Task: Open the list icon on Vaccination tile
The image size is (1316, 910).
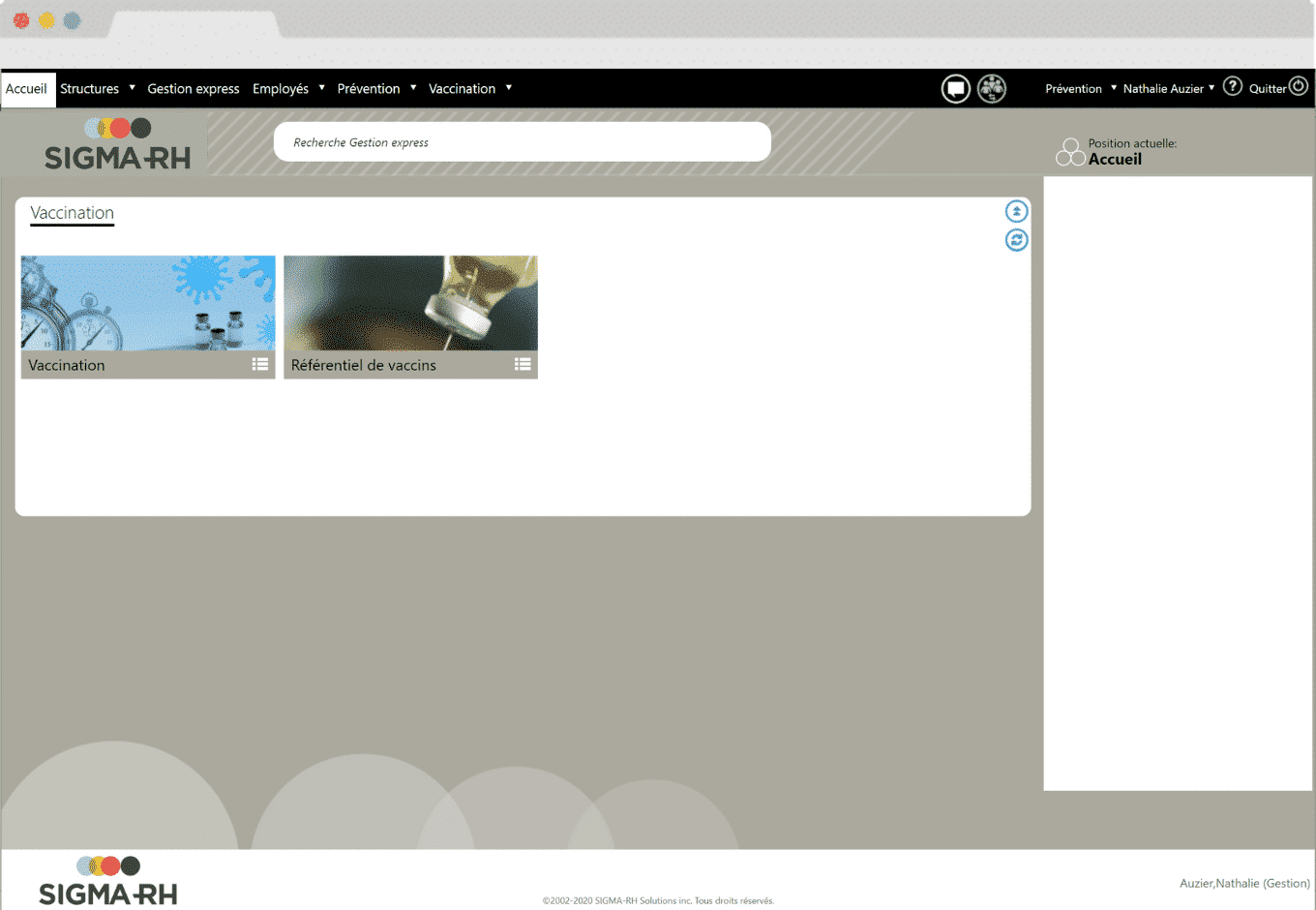Action: pos(260,364)
